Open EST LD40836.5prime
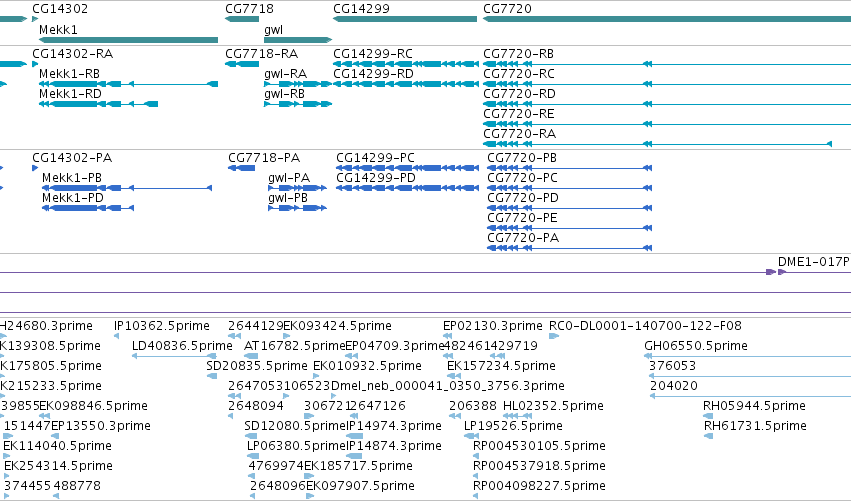 182,346
